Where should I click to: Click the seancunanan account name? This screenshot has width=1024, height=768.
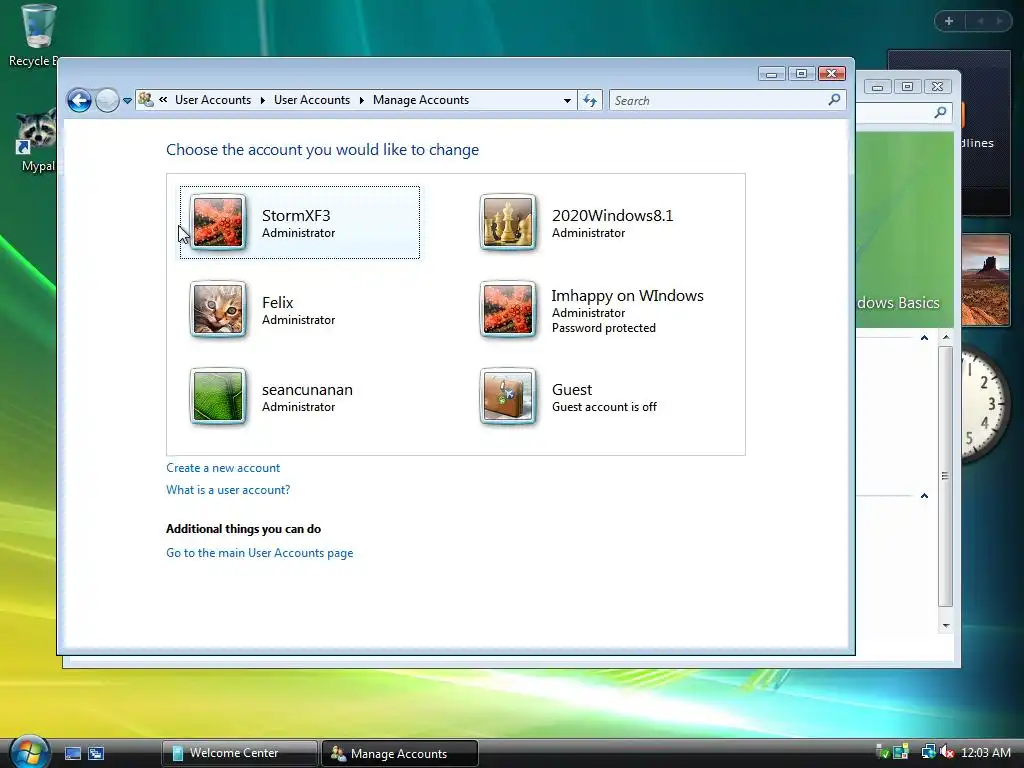(307, 389)
